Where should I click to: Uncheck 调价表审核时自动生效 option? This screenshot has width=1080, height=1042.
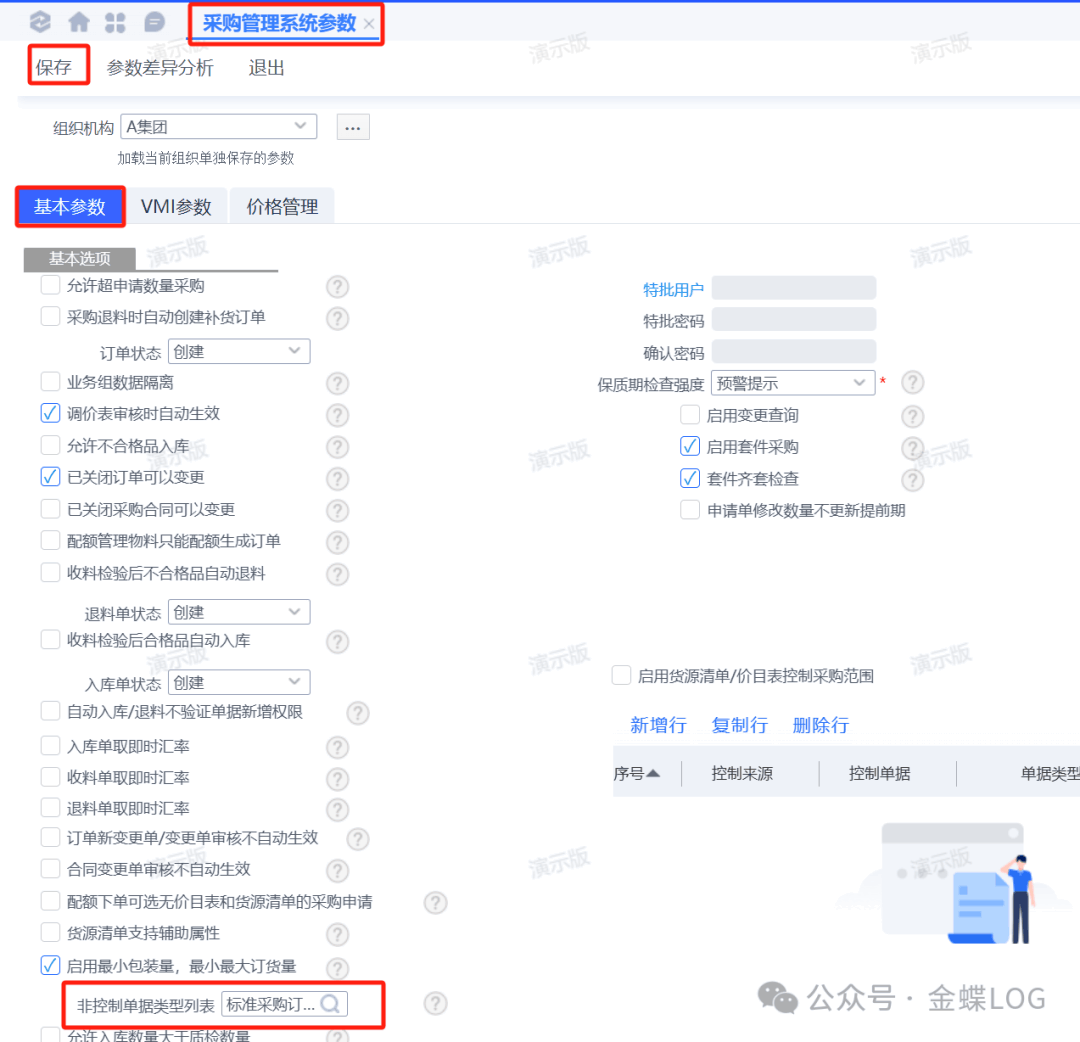point(50,413)
